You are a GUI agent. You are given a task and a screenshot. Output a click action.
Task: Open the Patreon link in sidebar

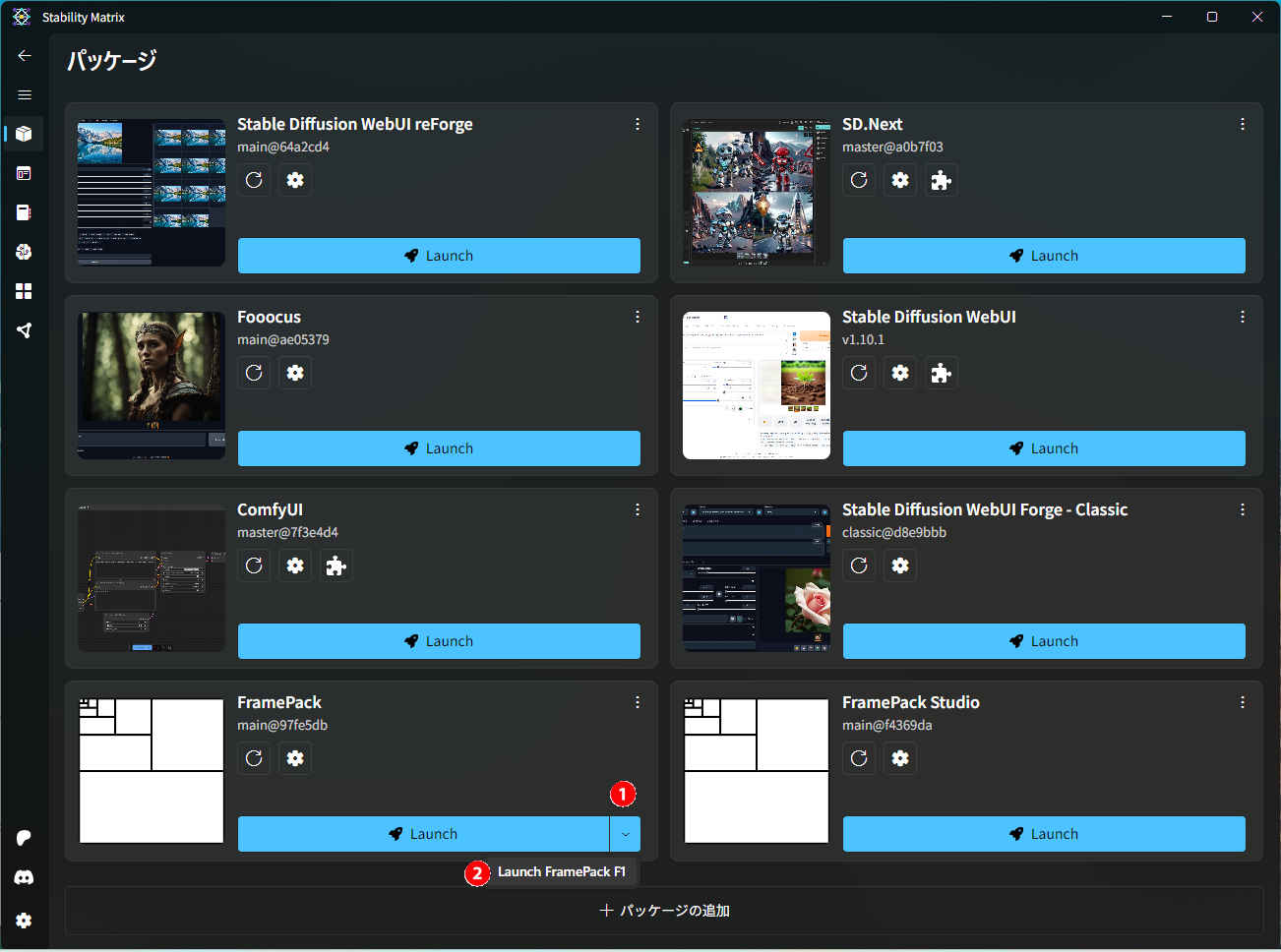(24, 838)
